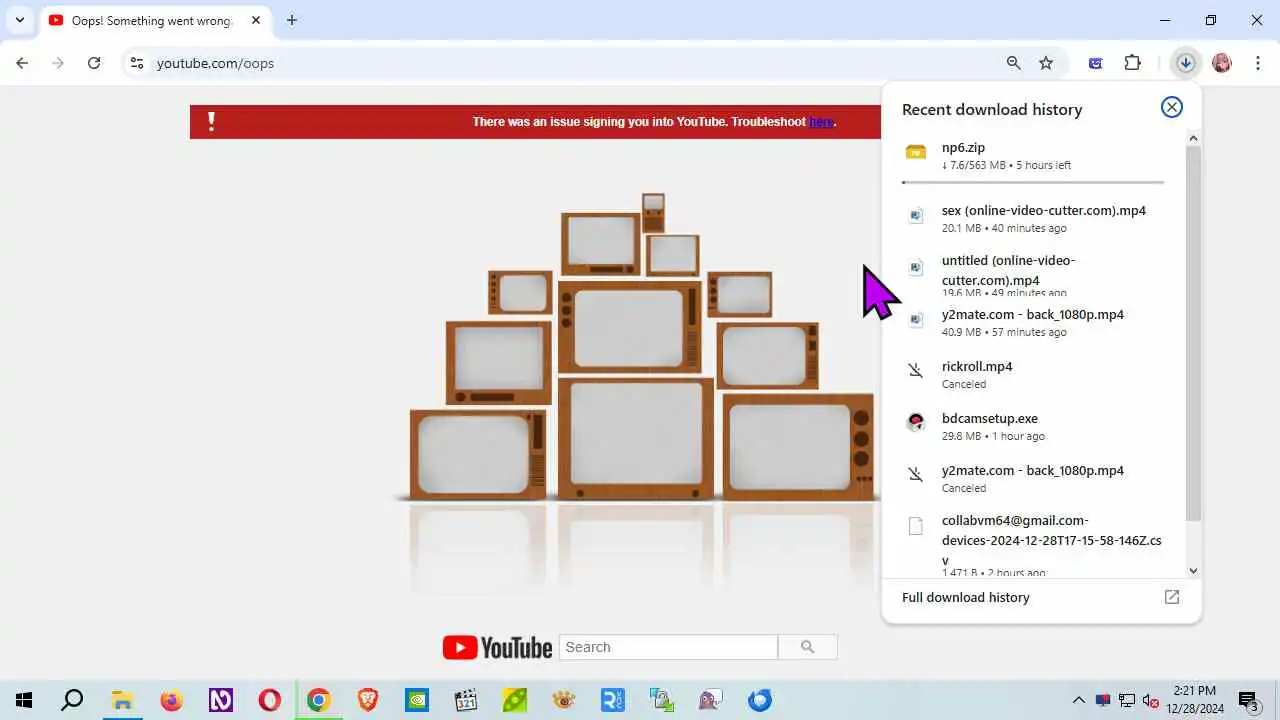Open the Extensions puzzle icon

[x=1132, y=63]
